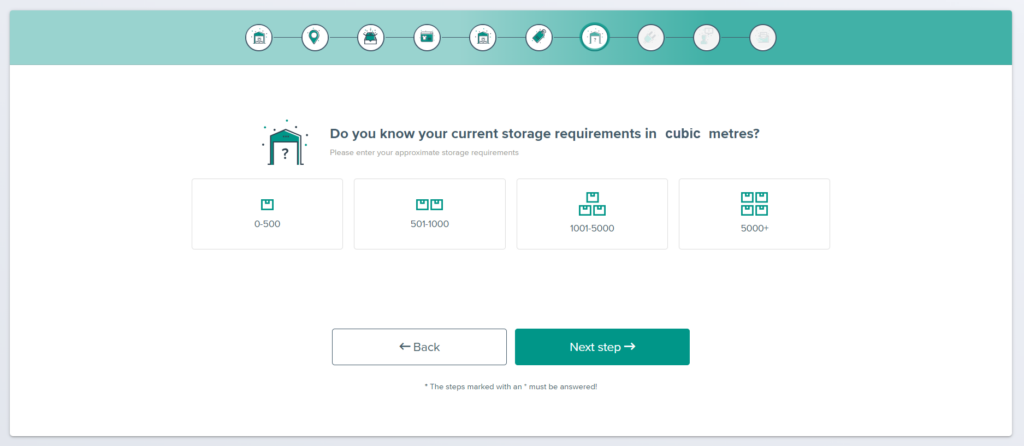
Task: Click the four-box icon above 5000+
Action: tap(754, 204)
